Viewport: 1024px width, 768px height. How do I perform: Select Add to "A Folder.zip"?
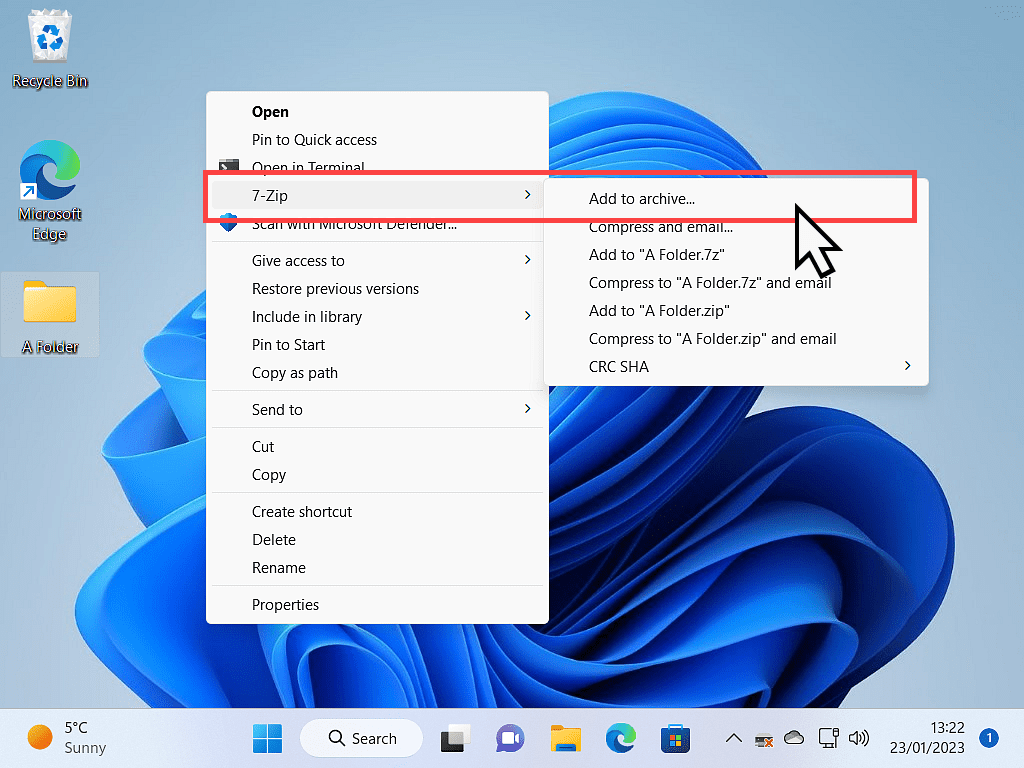click(x=736, y=311)
